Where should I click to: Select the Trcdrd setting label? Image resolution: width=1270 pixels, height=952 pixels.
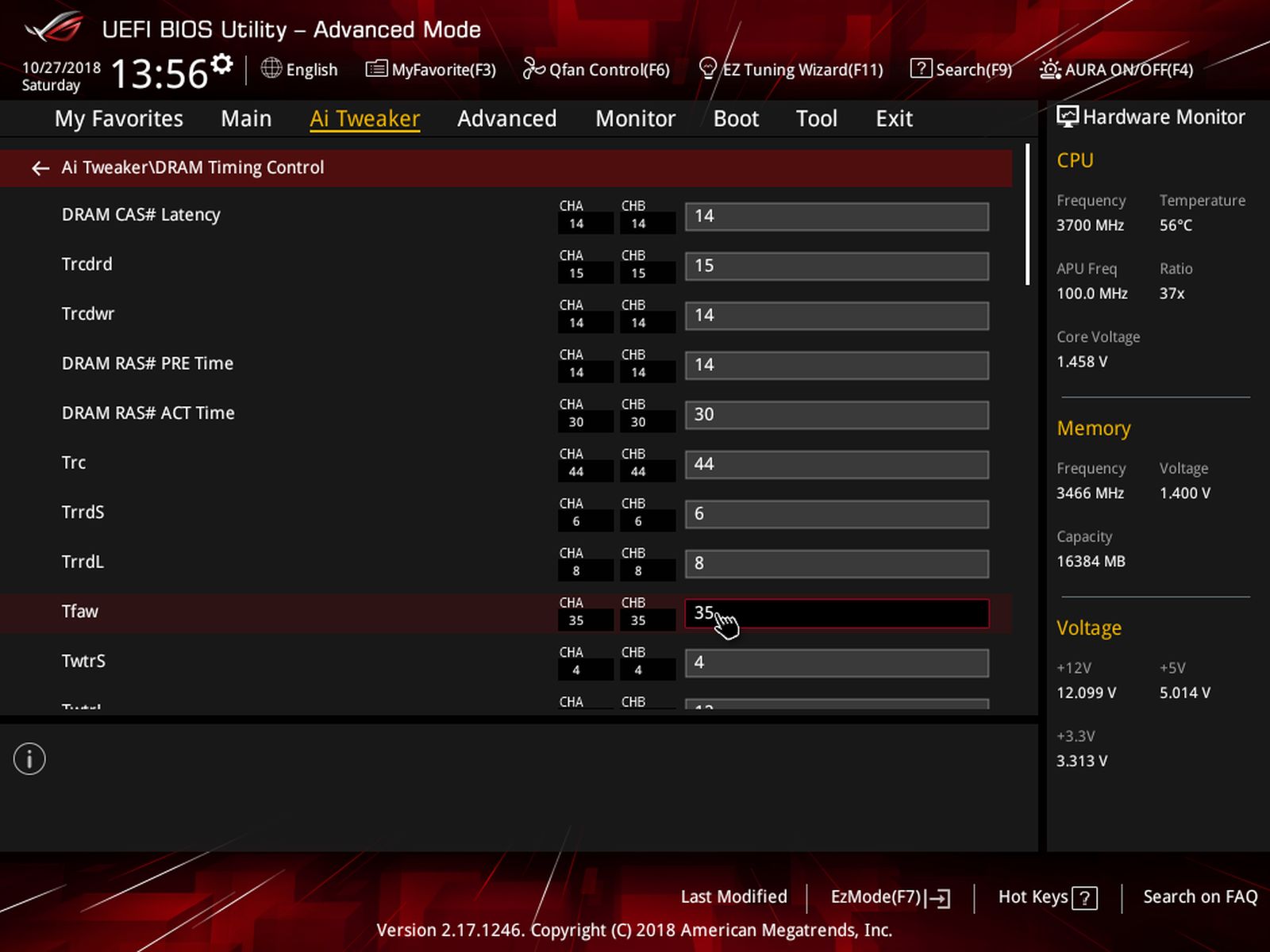(x=87, y=264)
